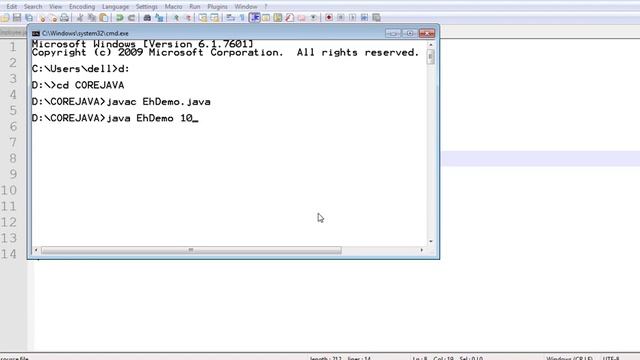Click the cmd vertical scrollbar thumb
640x360 pixels.
[431, 57]
